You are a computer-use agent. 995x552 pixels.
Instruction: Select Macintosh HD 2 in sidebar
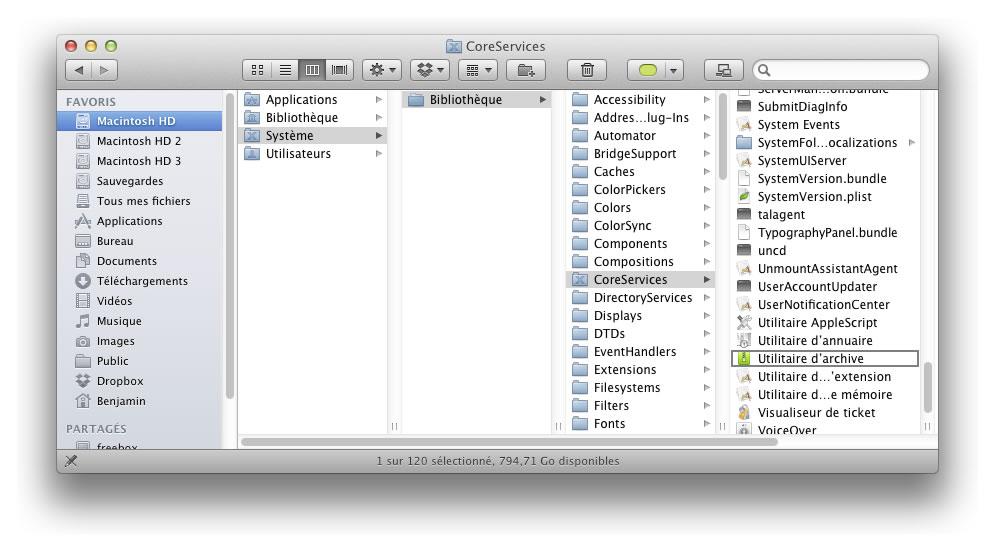pos(140,141)
